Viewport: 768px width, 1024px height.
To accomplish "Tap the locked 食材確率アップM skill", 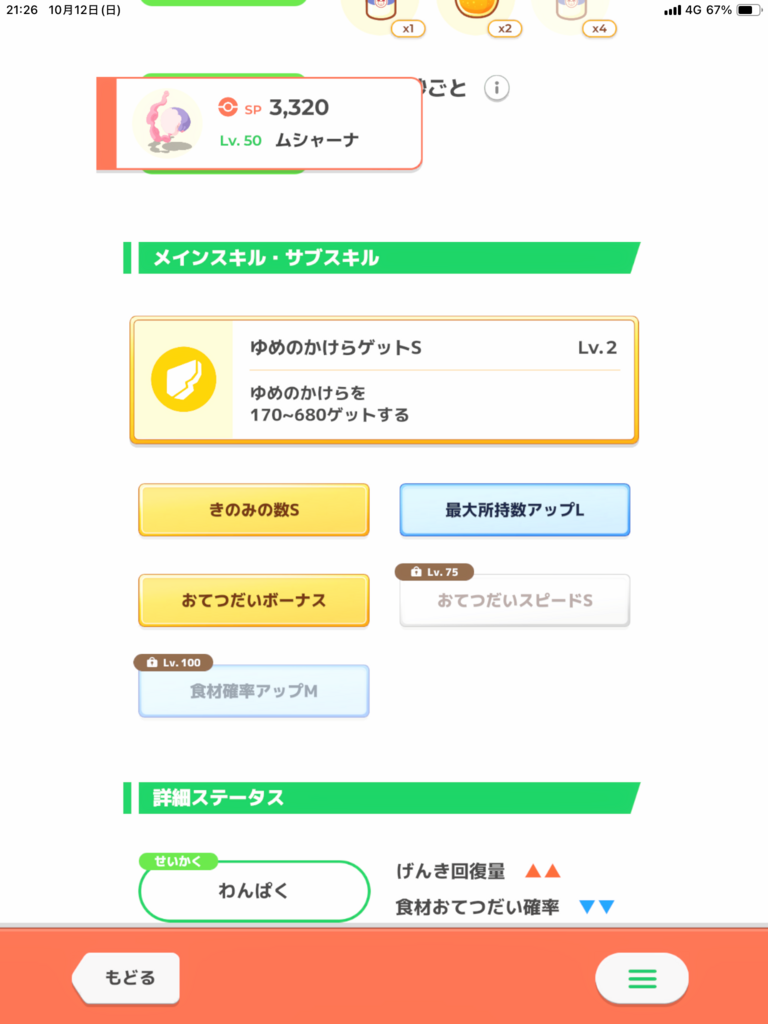I will pyautogui.click(x=254, y=692).
